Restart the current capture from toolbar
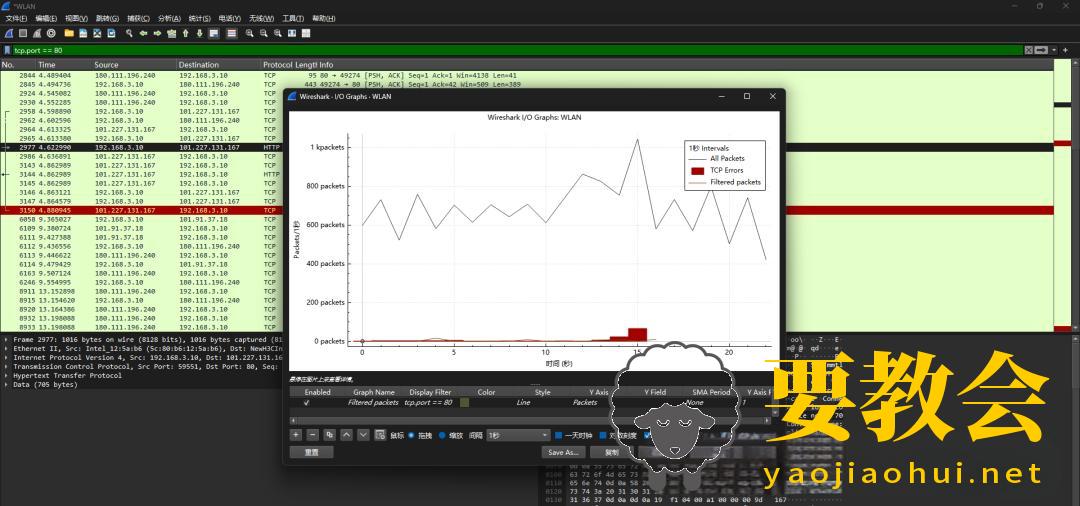Screen dimensions: 1080x506 point(37,33)
